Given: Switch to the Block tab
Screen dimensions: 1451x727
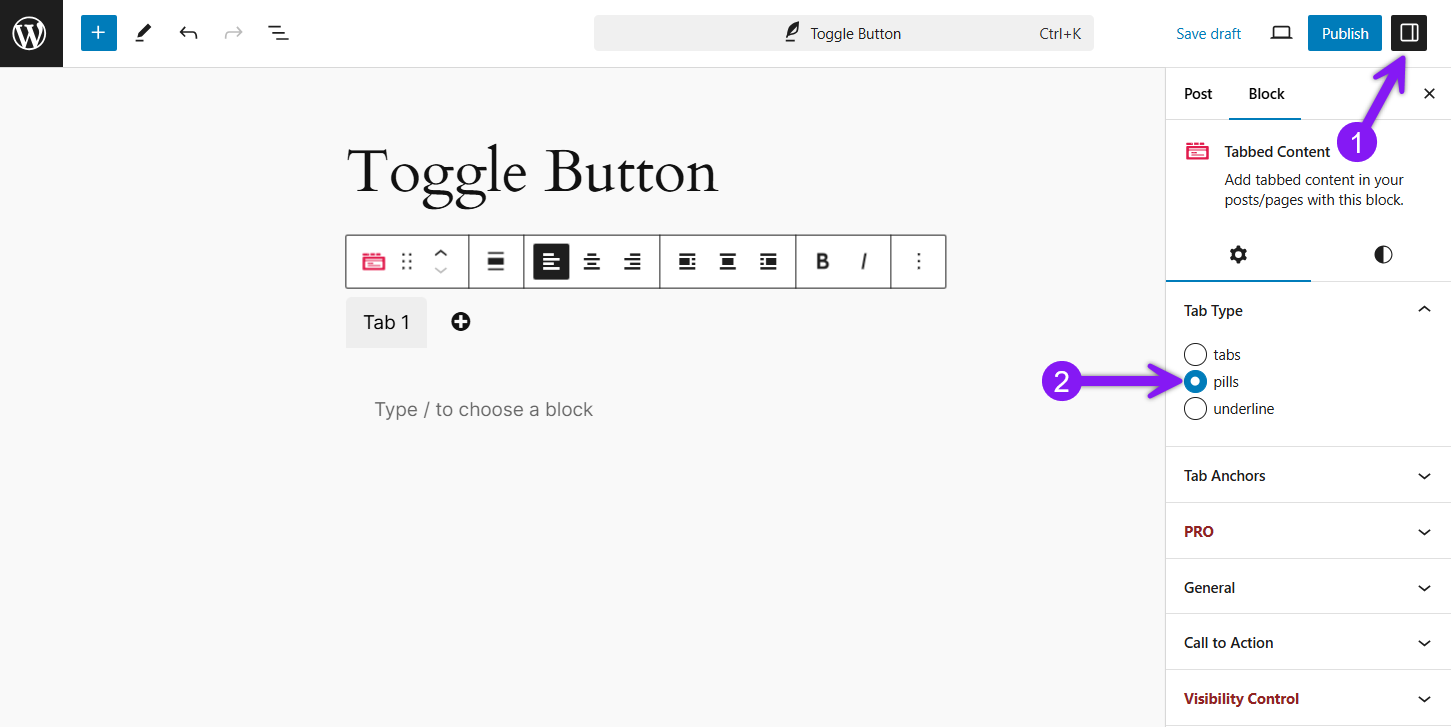Looking at the screenshot, I should (1266, 94).
